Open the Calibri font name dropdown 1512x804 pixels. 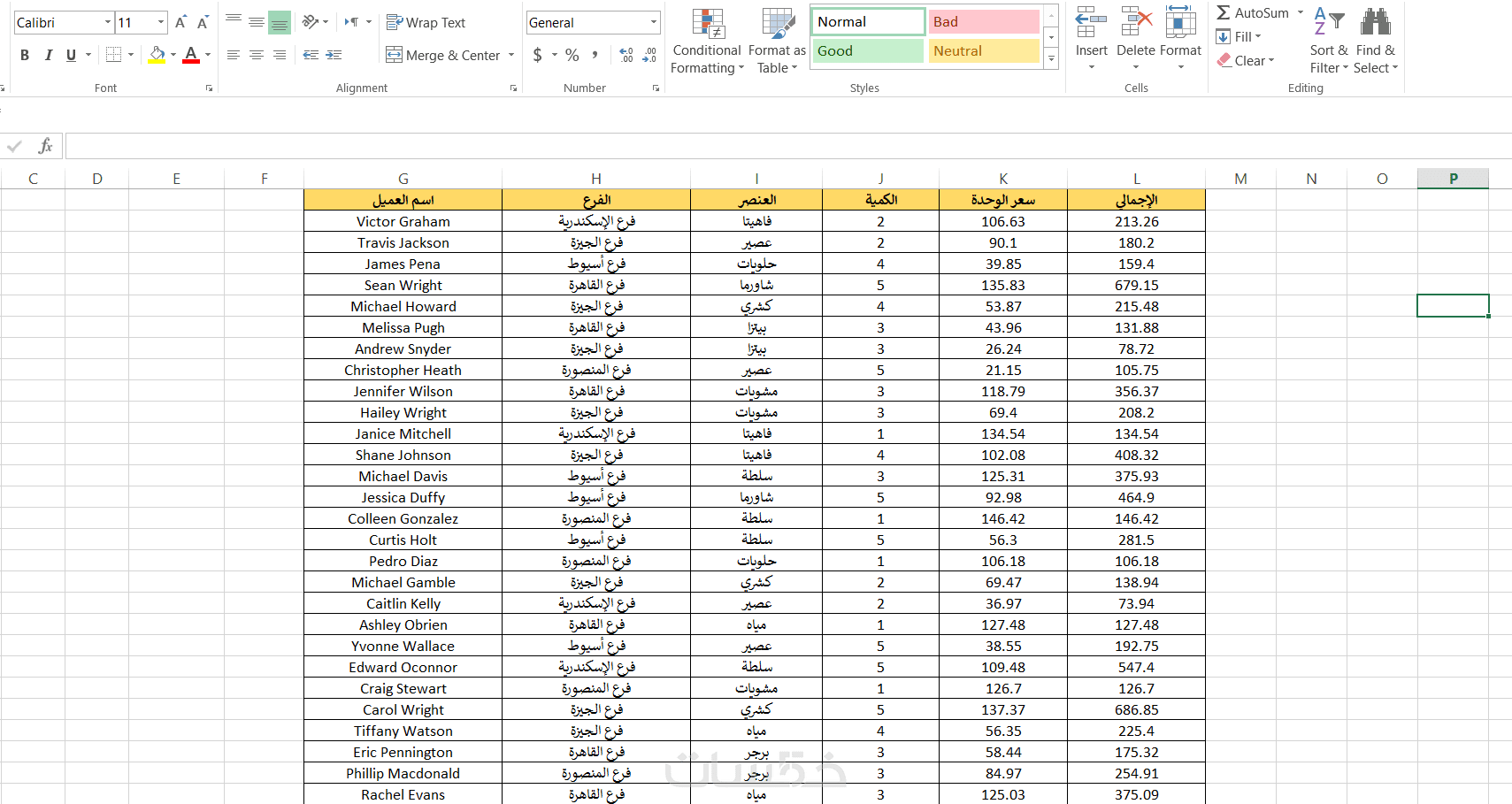click(x=108, y=23)
